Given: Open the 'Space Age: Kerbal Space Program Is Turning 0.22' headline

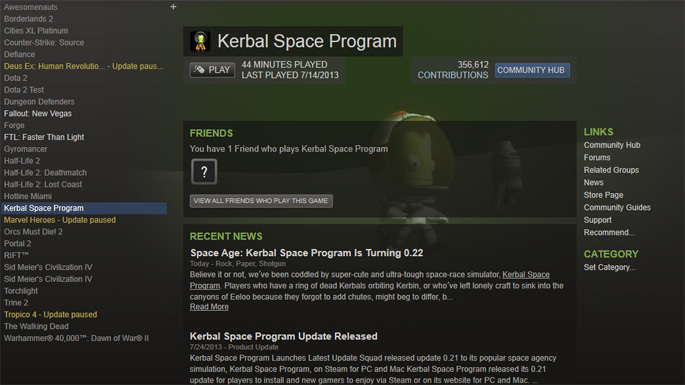Looking at the screenshot, I should coord(306,253).
